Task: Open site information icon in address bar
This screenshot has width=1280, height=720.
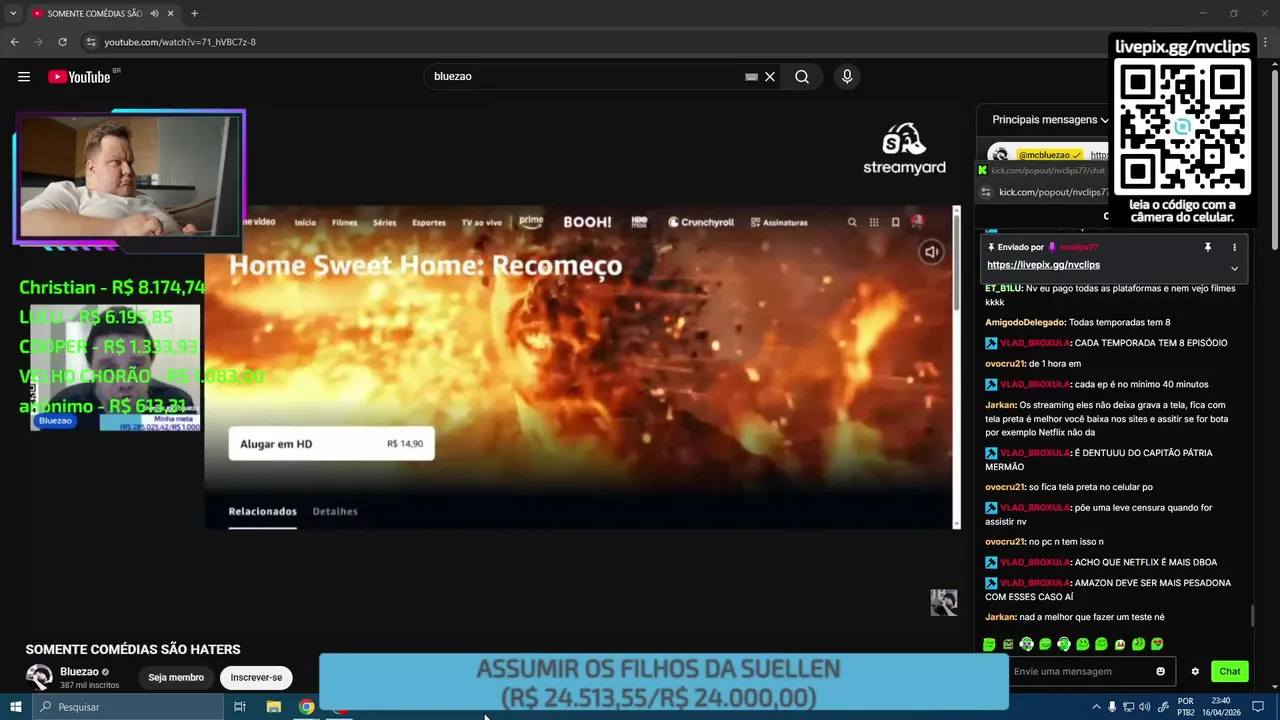Action: click(91, 42)
